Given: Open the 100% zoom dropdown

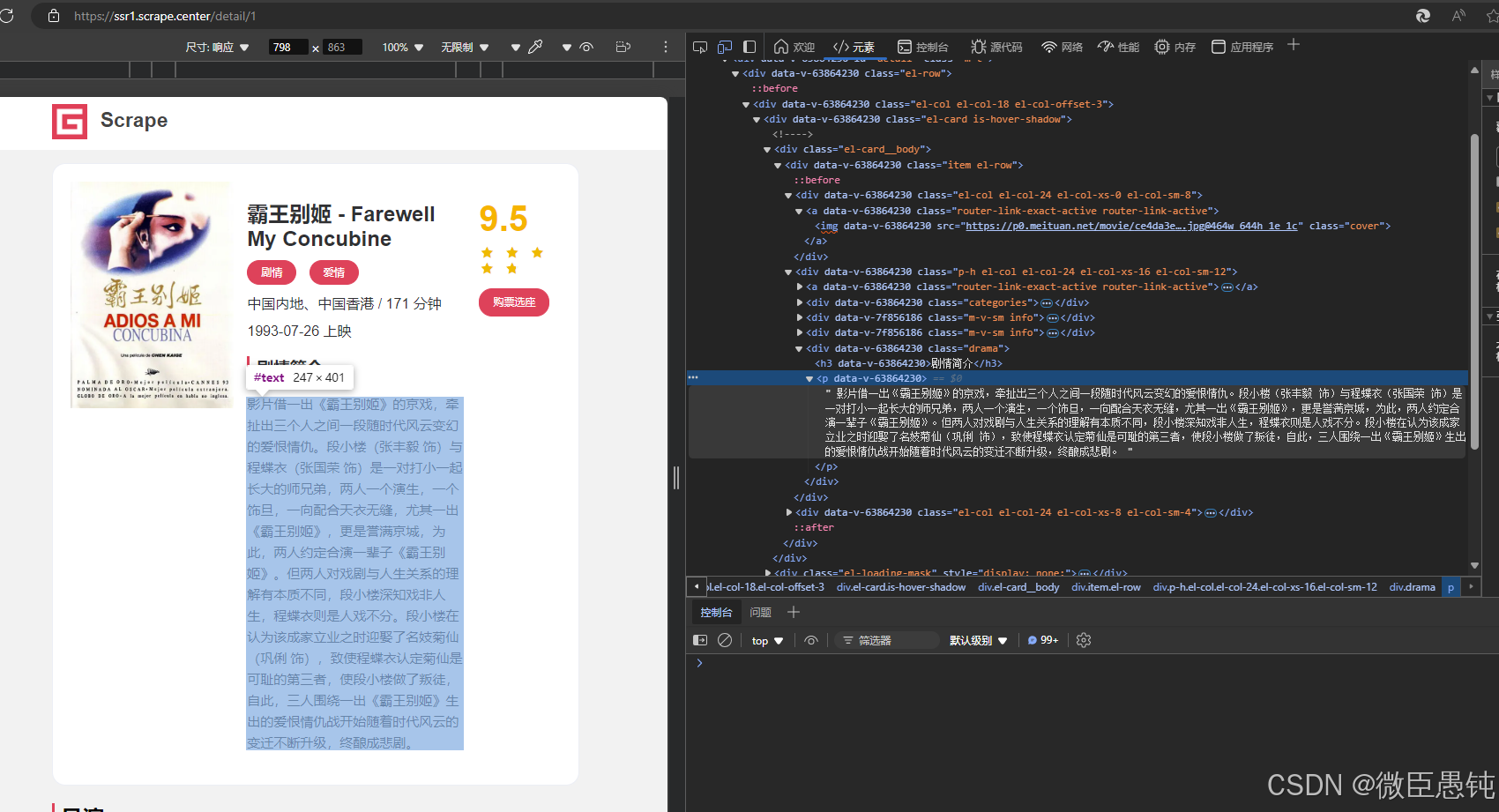Looking at the screenshot, I should point(401,47).
